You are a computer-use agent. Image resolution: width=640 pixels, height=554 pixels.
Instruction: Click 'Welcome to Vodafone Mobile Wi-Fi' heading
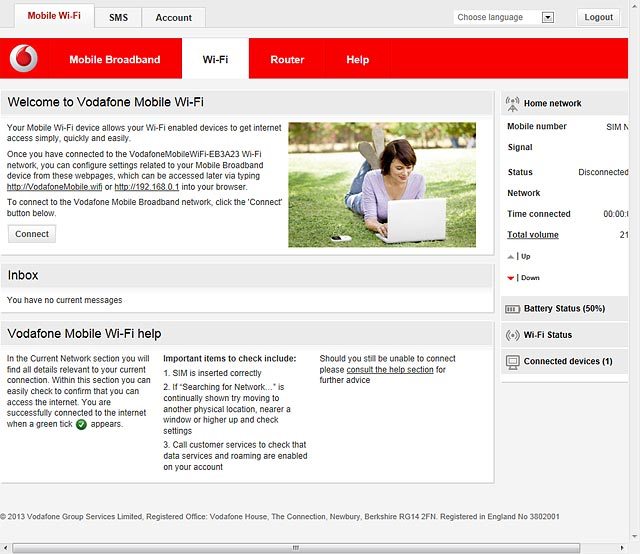106,102
